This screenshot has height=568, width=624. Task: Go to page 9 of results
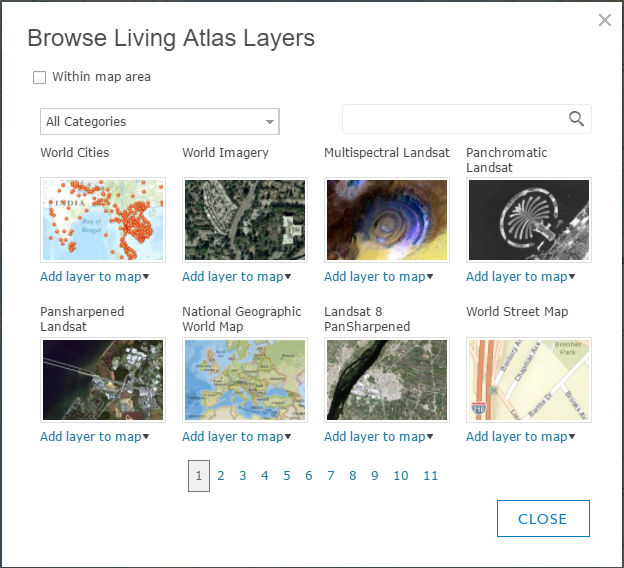(x=374, y=476)
